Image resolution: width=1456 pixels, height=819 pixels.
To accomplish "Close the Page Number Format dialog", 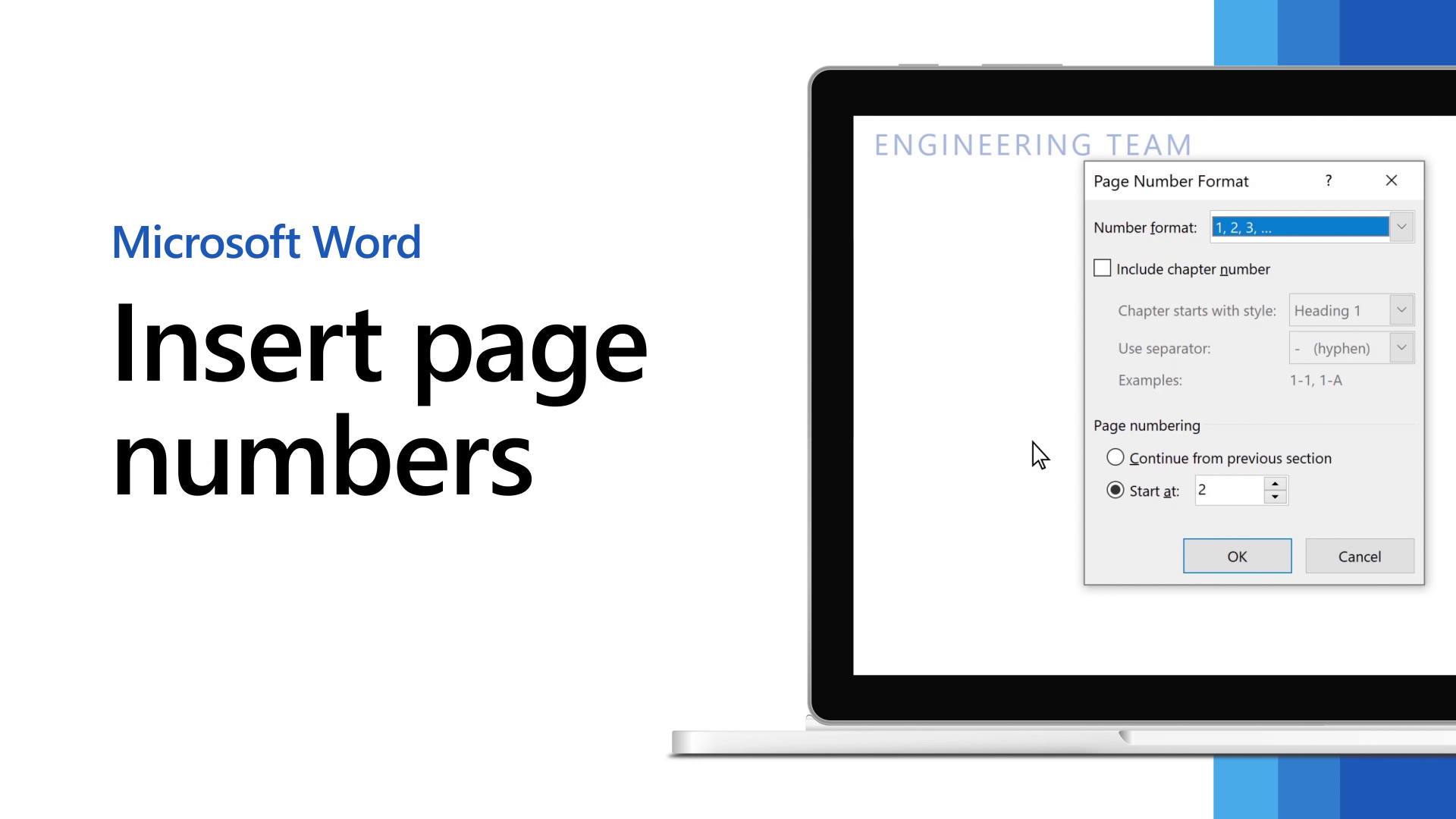I will click(x=1391, y=181).
